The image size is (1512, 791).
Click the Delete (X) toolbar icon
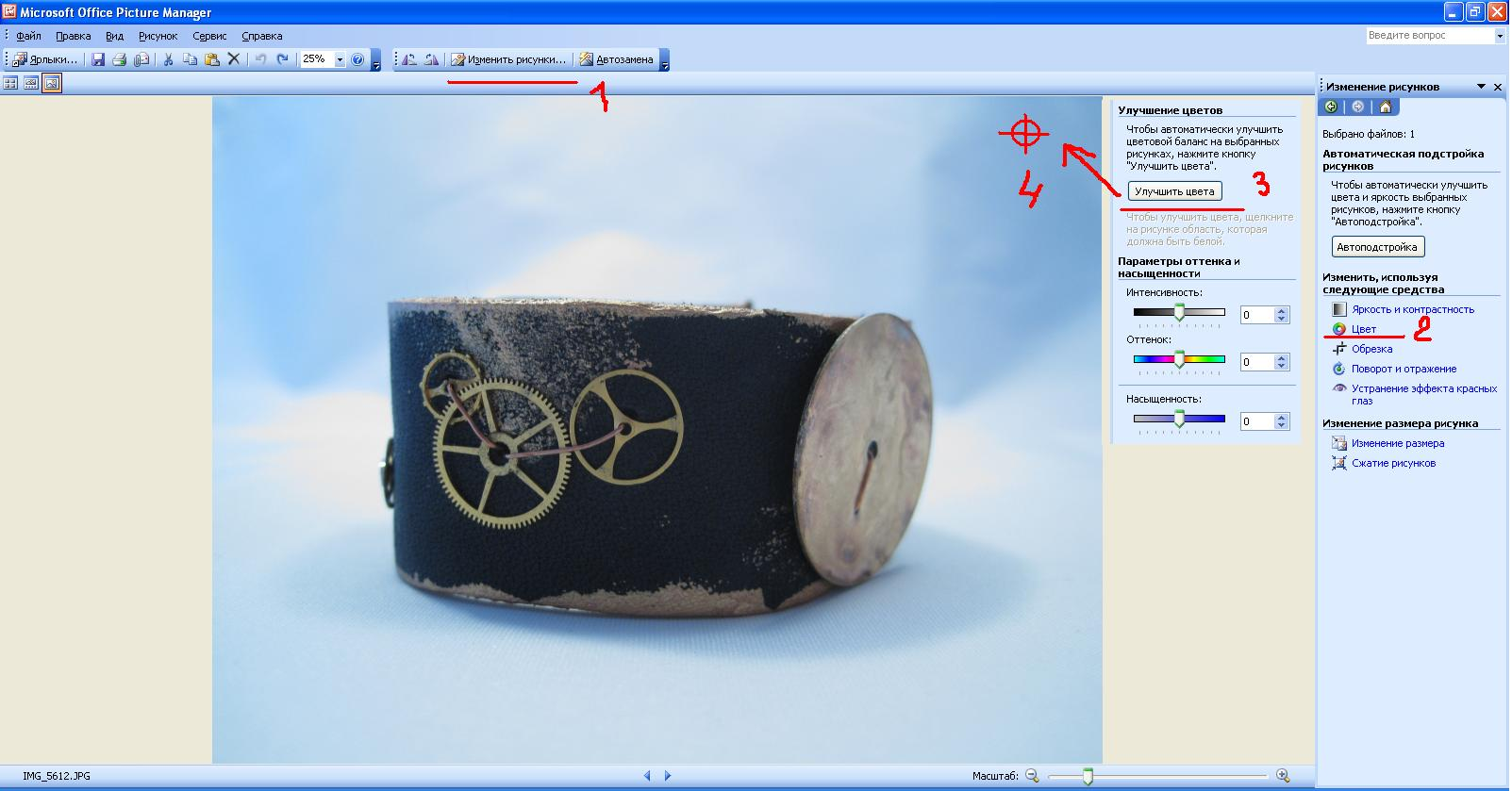pyautogui.click(x=234, y=59)
